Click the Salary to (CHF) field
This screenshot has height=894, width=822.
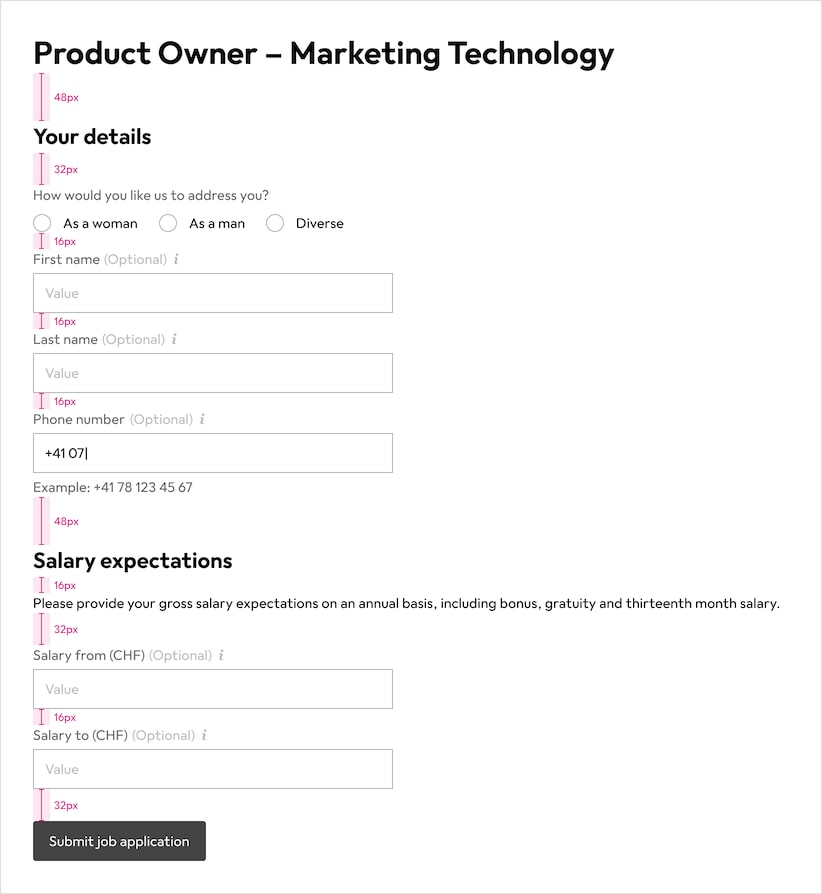tap(213, 769)
